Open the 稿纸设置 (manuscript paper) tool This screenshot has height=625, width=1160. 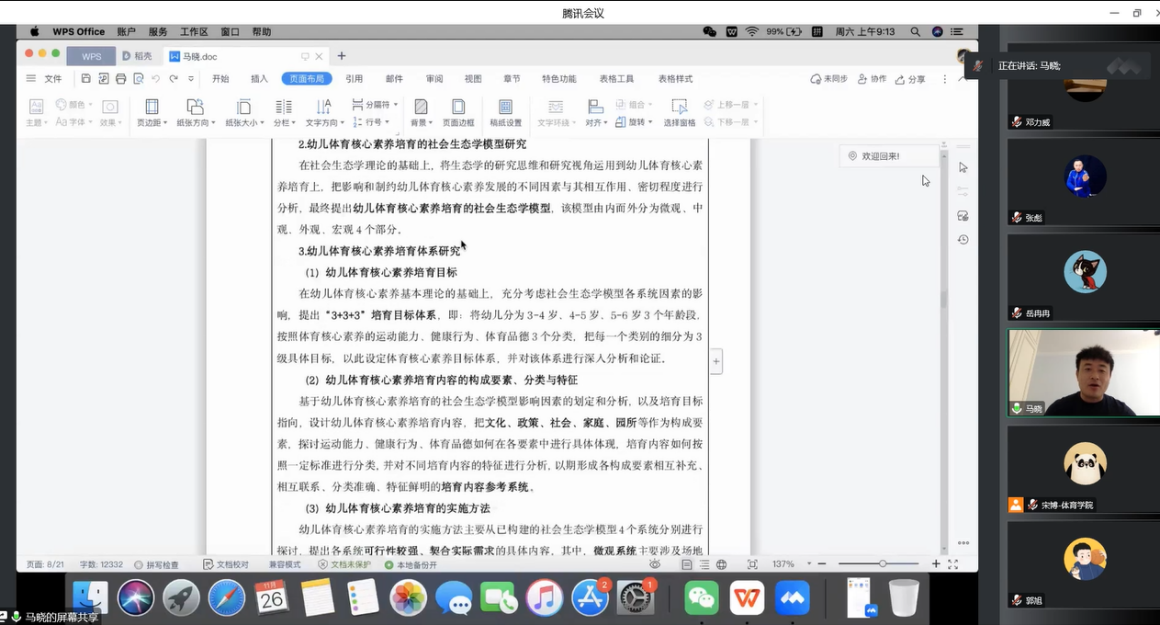pos(505,107)
